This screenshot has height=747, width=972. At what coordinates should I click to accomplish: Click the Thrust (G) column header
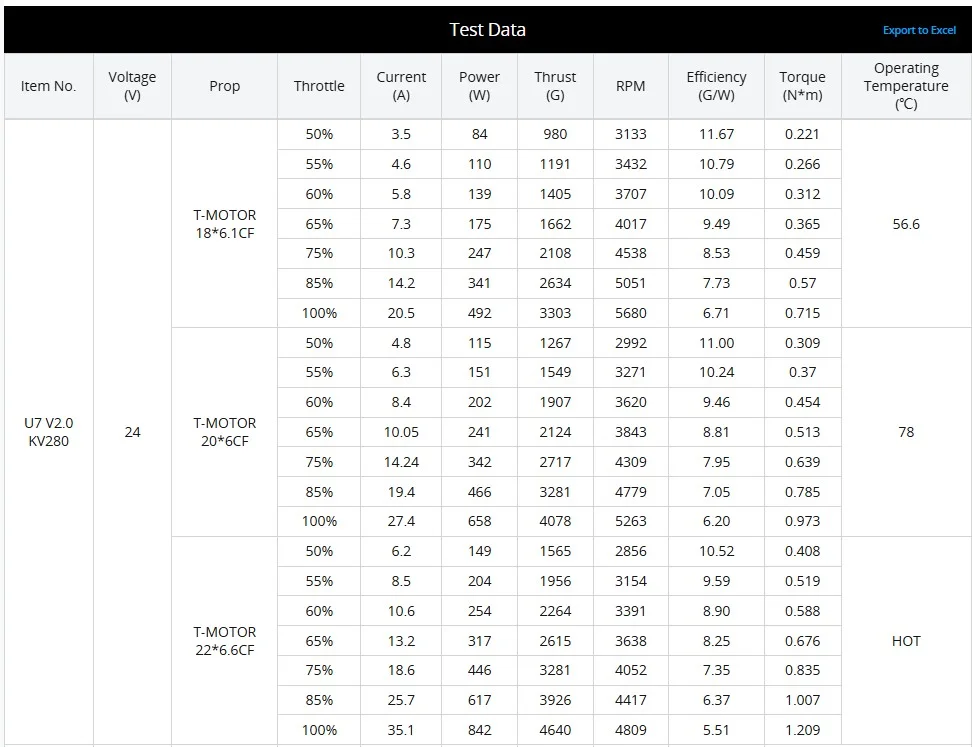(x=555, y=86)
